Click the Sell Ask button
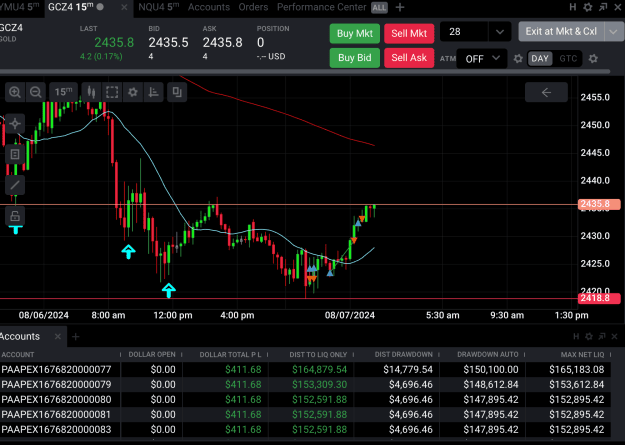Viewport: 625px width, 445px height. [x=409, y=58]
